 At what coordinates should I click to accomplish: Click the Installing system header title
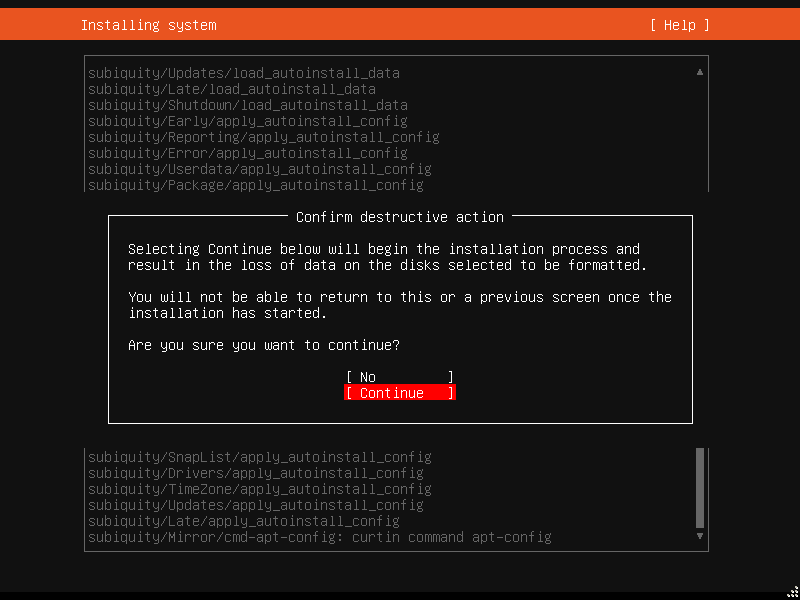(148, 25)
